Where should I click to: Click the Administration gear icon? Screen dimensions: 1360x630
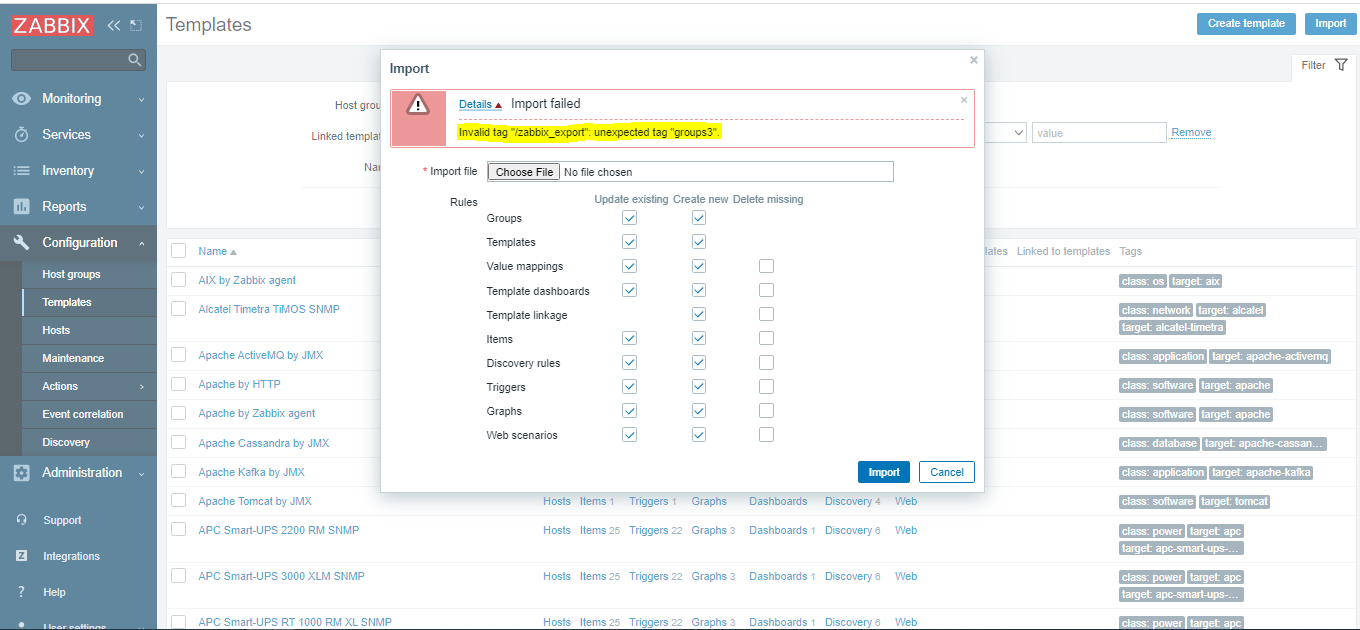tap(21, 473)
